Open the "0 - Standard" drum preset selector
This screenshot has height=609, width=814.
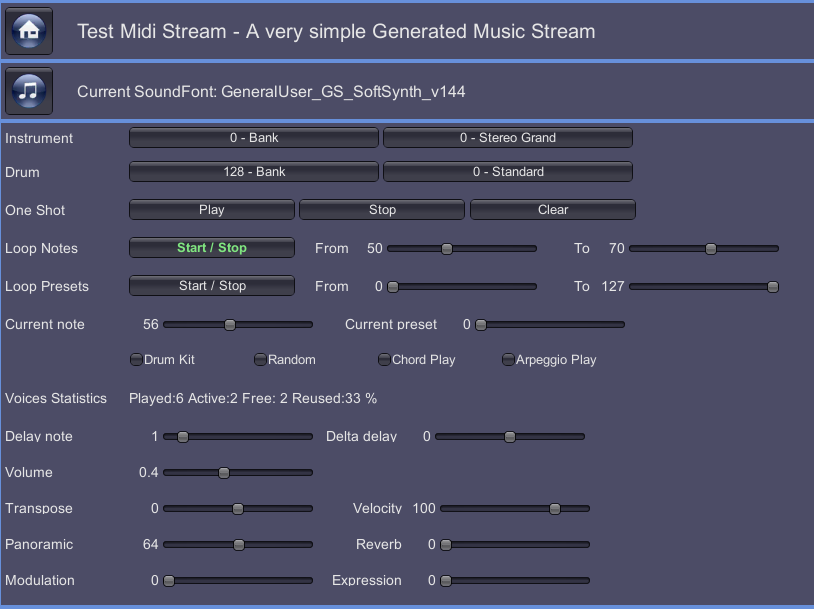pyautogui.click(x=508, y=172)
